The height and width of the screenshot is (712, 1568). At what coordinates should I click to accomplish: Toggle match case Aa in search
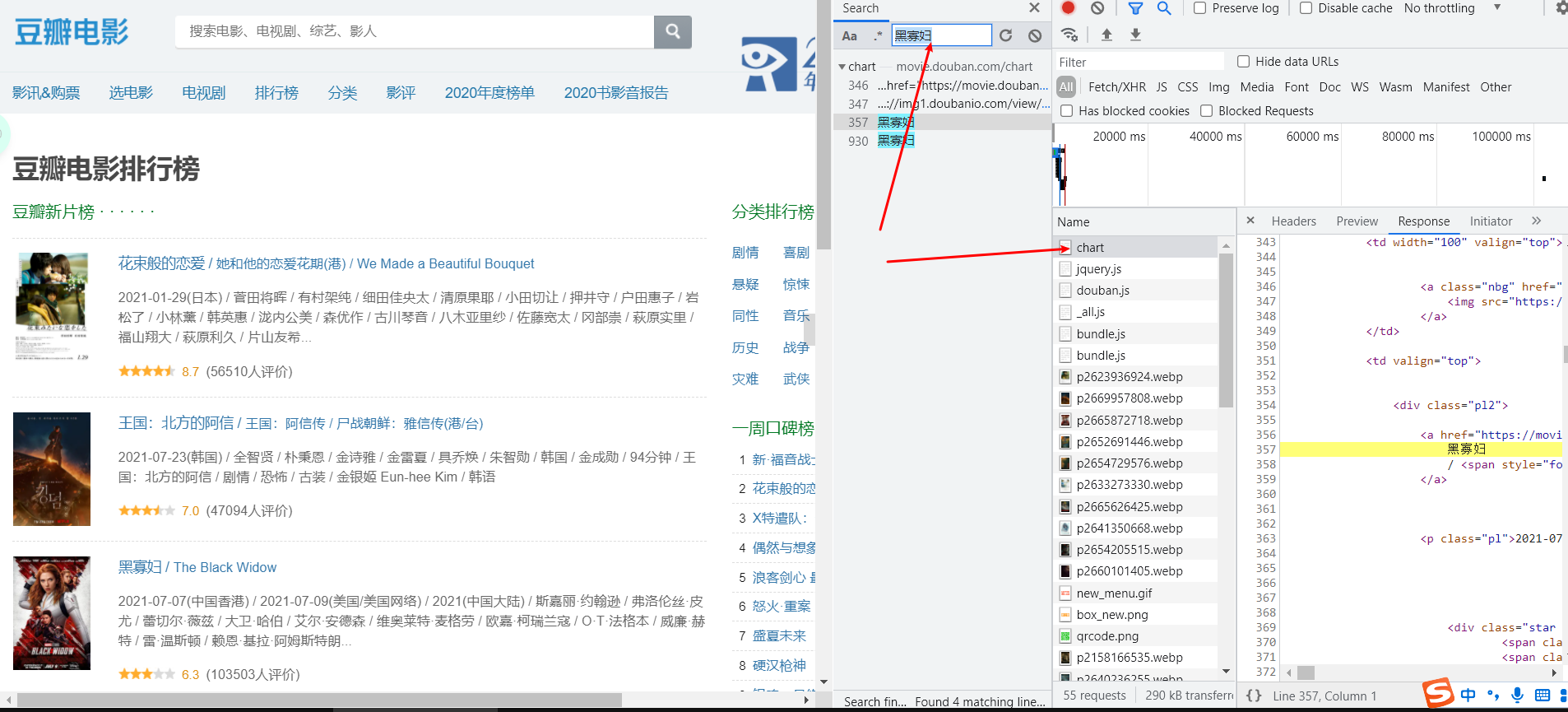click(x=850, y=35)
